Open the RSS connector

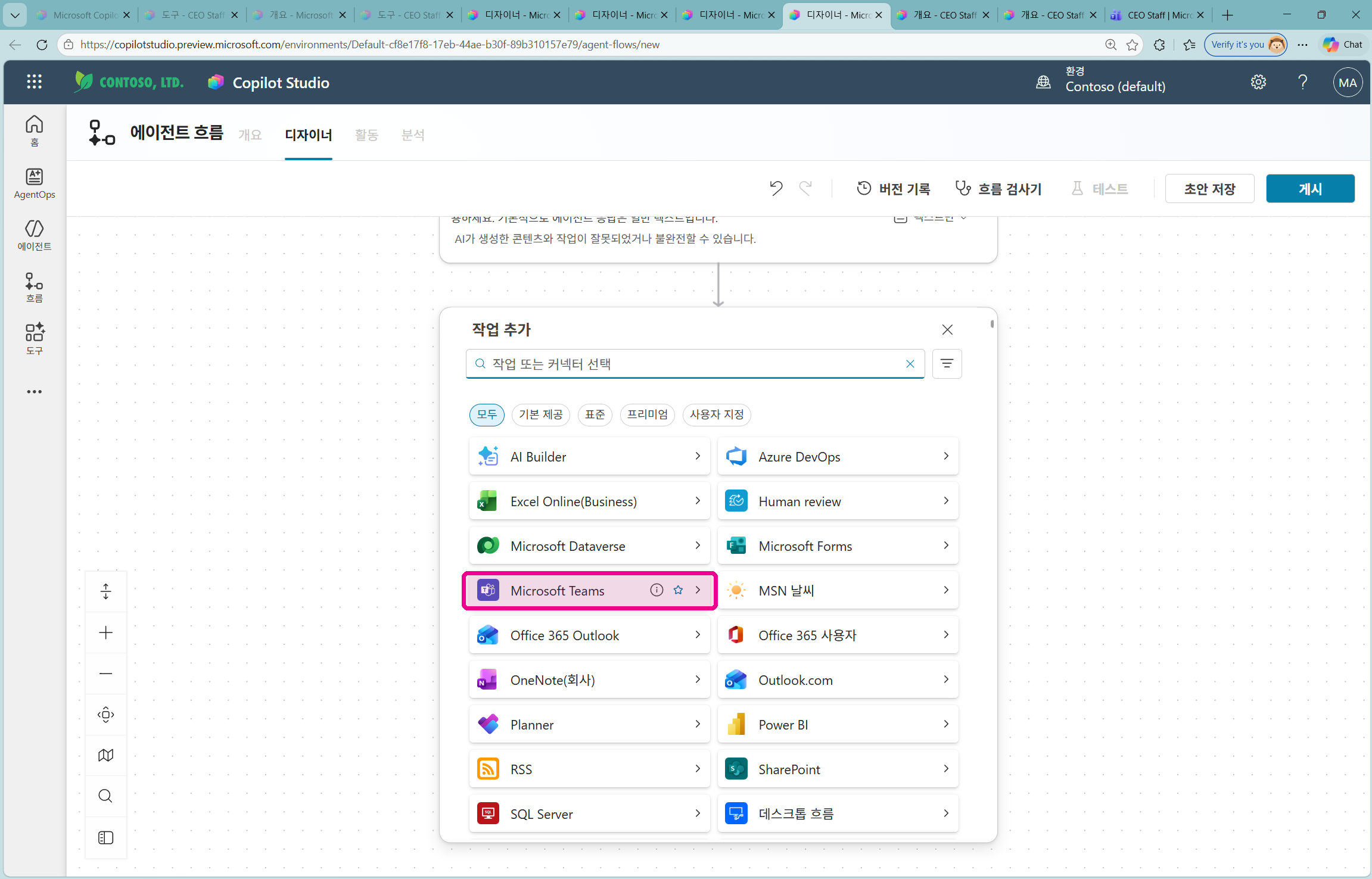pos(590,769)
